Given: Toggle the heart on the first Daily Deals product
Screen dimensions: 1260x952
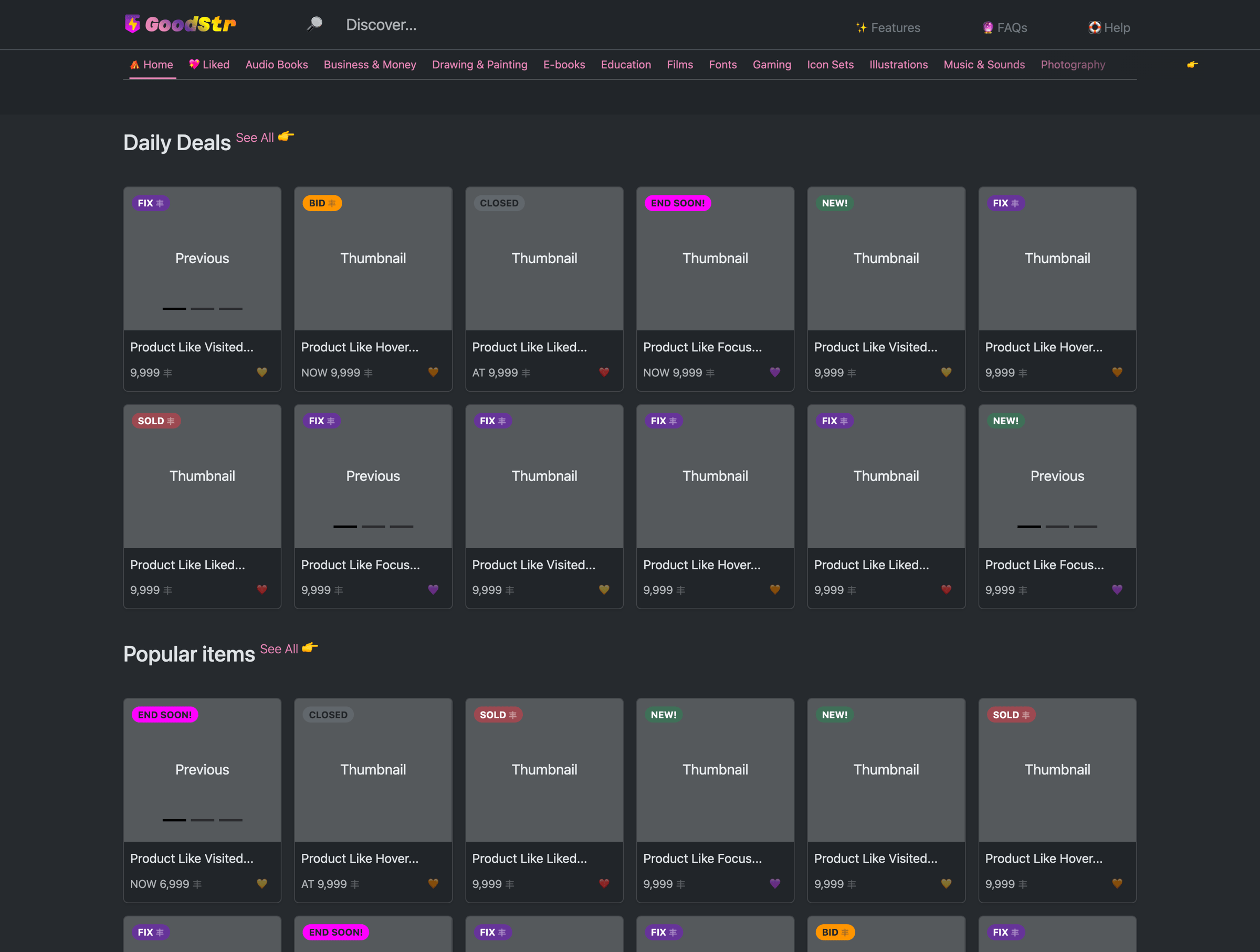Looking at the screenshot, I should pyautogui.click(x=262, y=372).
